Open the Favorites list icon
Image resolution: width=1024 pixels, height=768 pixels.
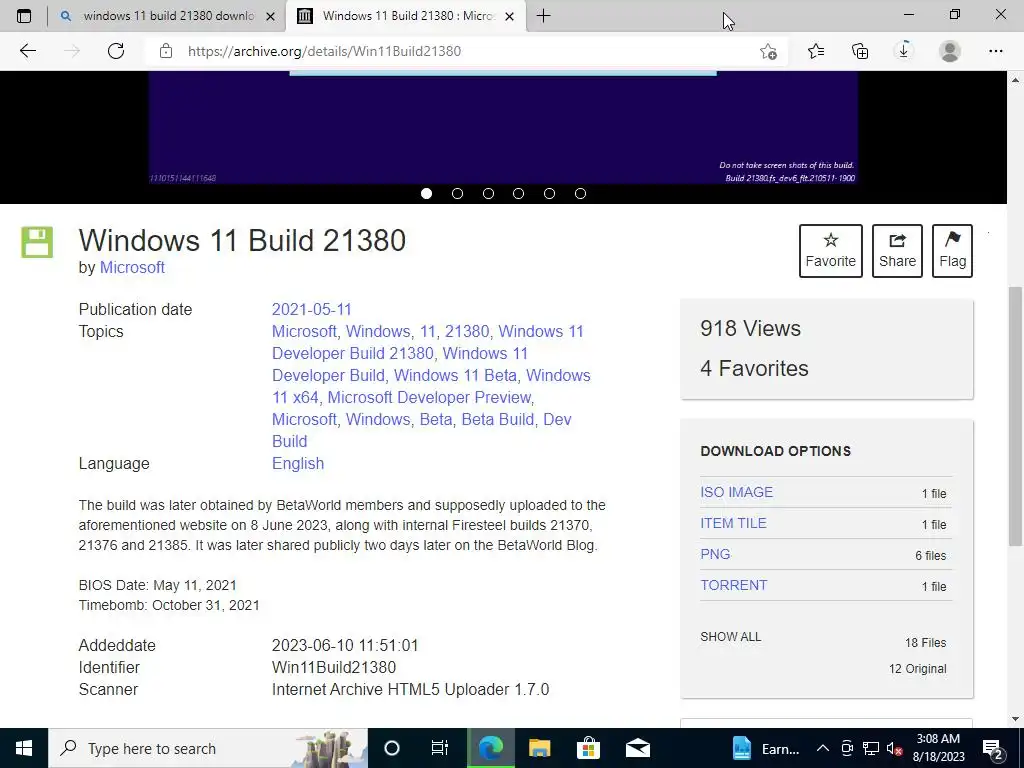(x=816, y=51)
